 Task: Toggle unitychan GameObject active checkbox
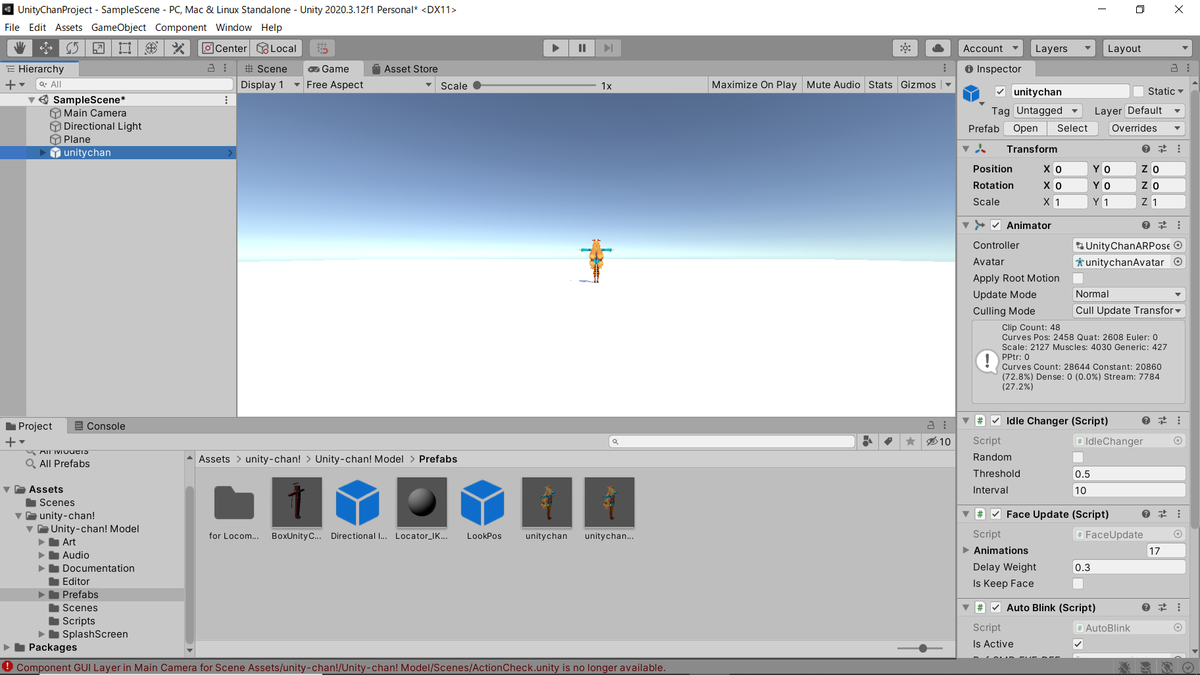[1001, 92]
